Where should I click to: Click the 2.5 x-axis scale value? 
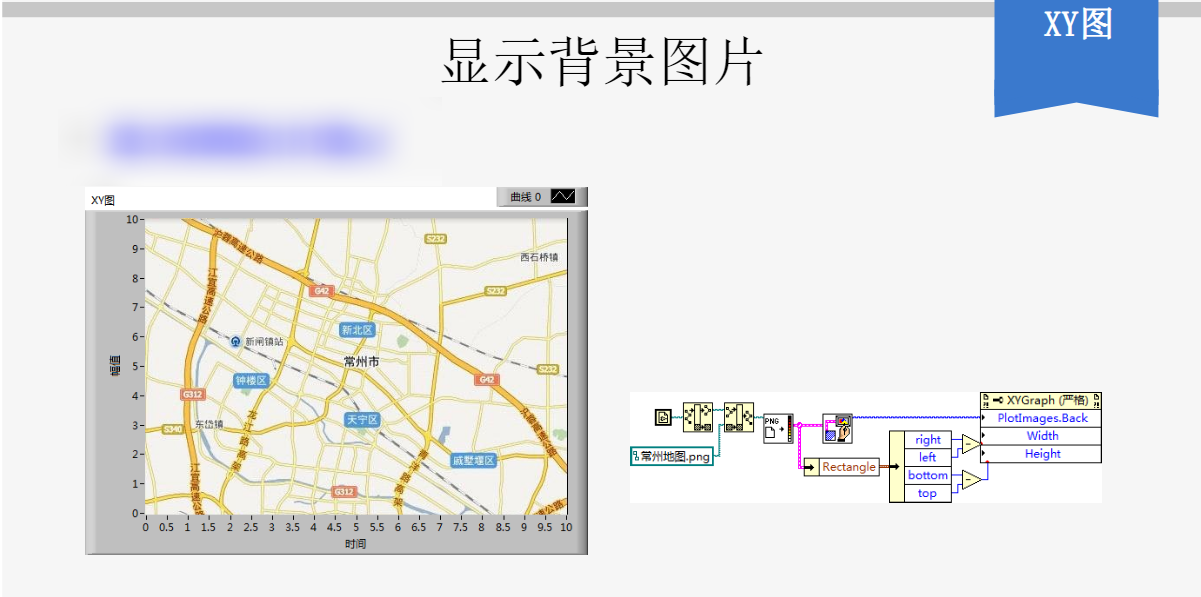251,527
